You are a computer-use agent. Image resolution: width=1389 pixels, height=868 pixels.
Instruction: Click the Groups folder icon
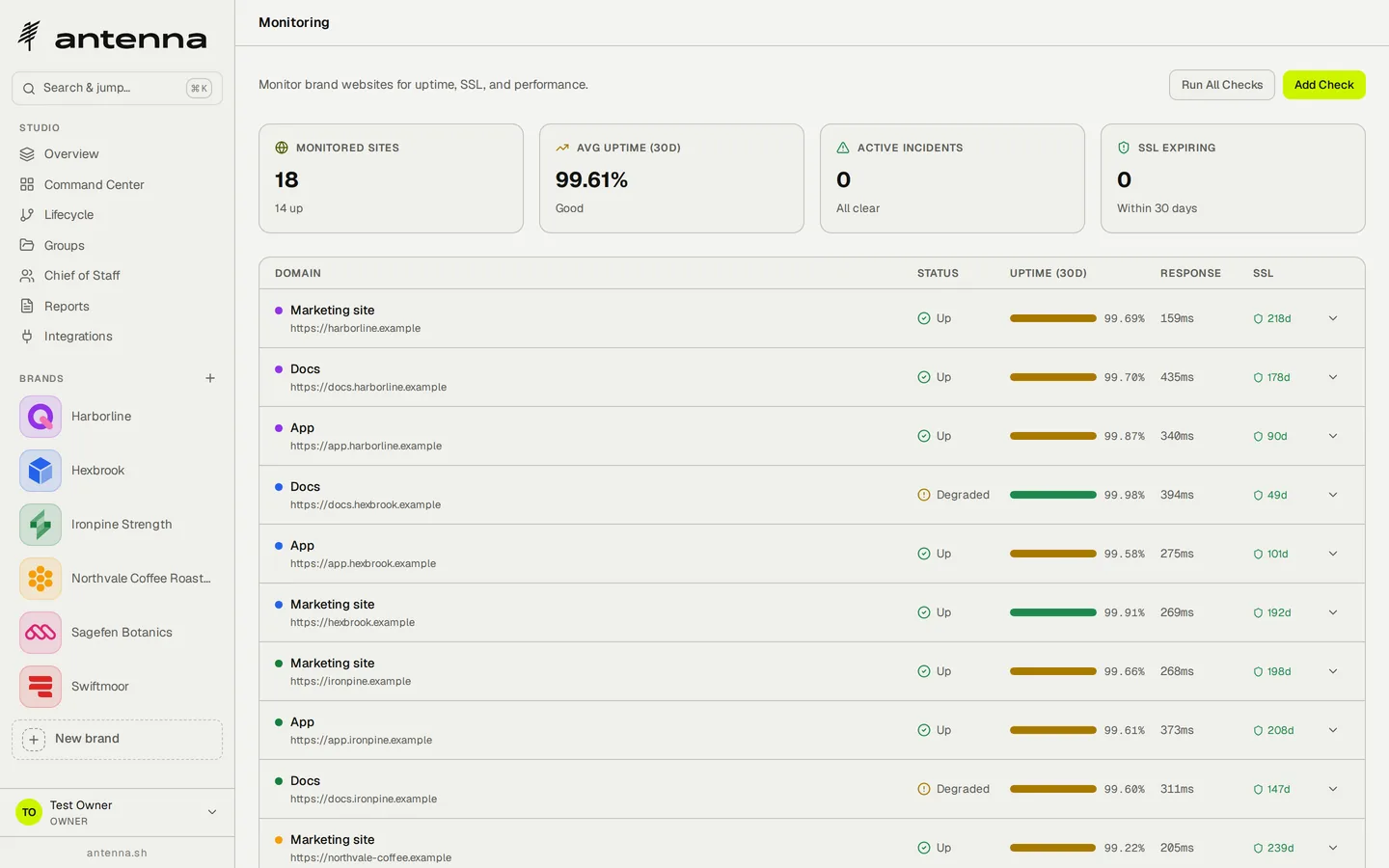point(27,245)
